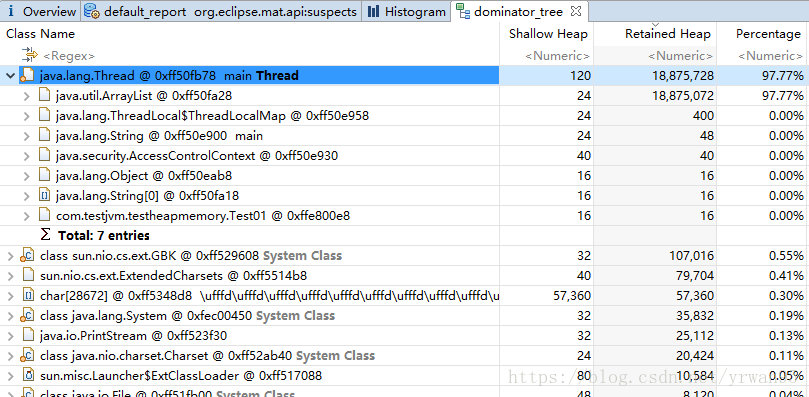The width and height of the screenshot is (809, 397).
Task: Click the GBK system class icon
Action: (x=28, y=256)
